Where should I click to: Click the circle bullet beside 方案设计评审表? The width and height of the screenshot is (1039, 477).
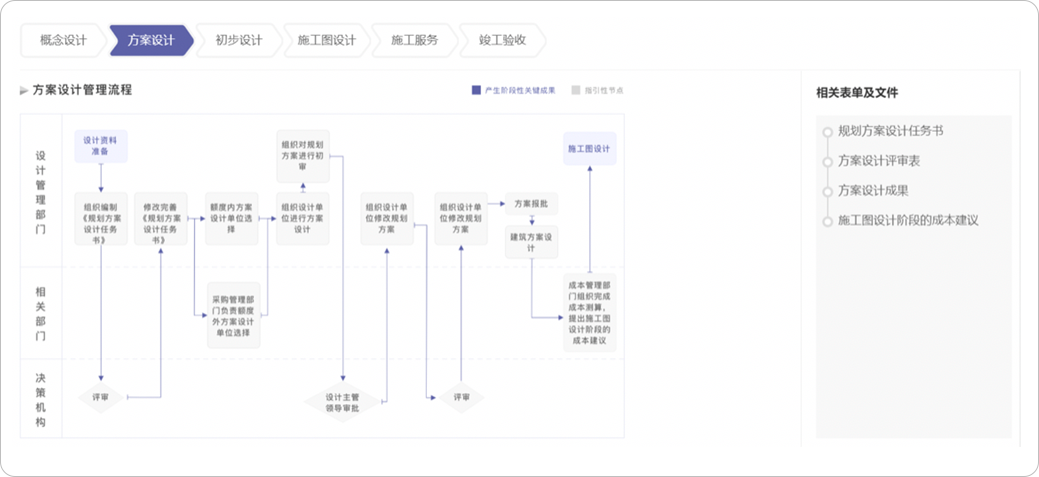827,162
